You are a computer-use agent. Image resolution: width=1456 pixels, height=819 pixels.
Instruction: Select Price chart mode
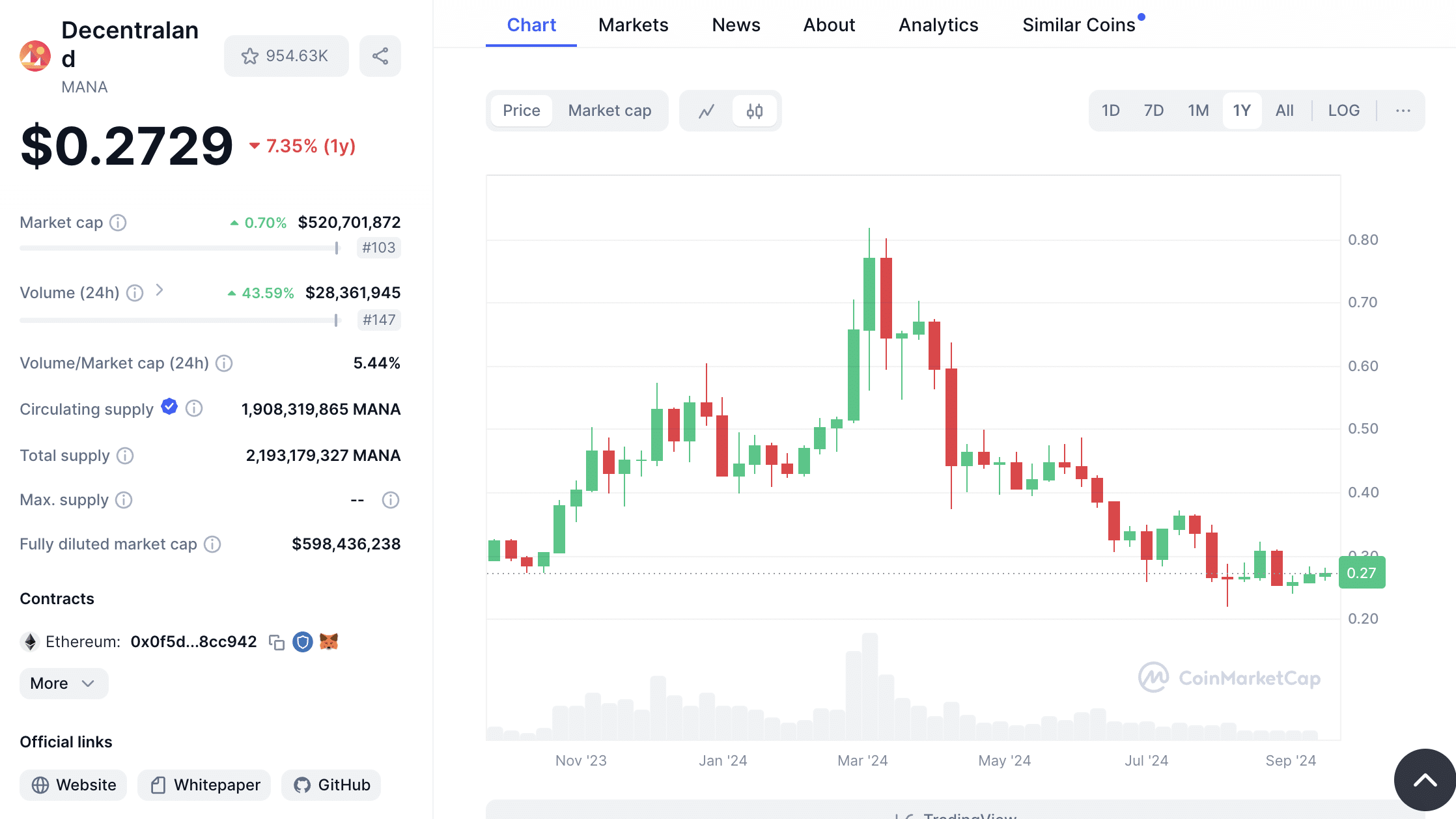[x=522, y=111]
